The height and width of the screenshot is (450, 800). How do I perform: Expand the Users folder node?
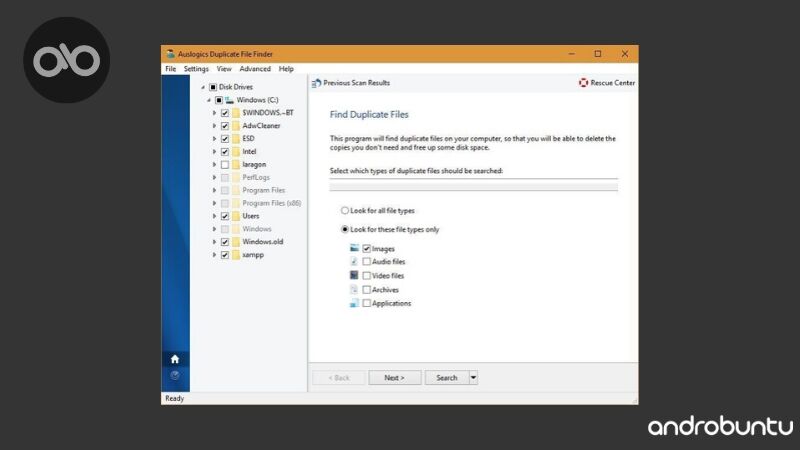click(214, 216)
